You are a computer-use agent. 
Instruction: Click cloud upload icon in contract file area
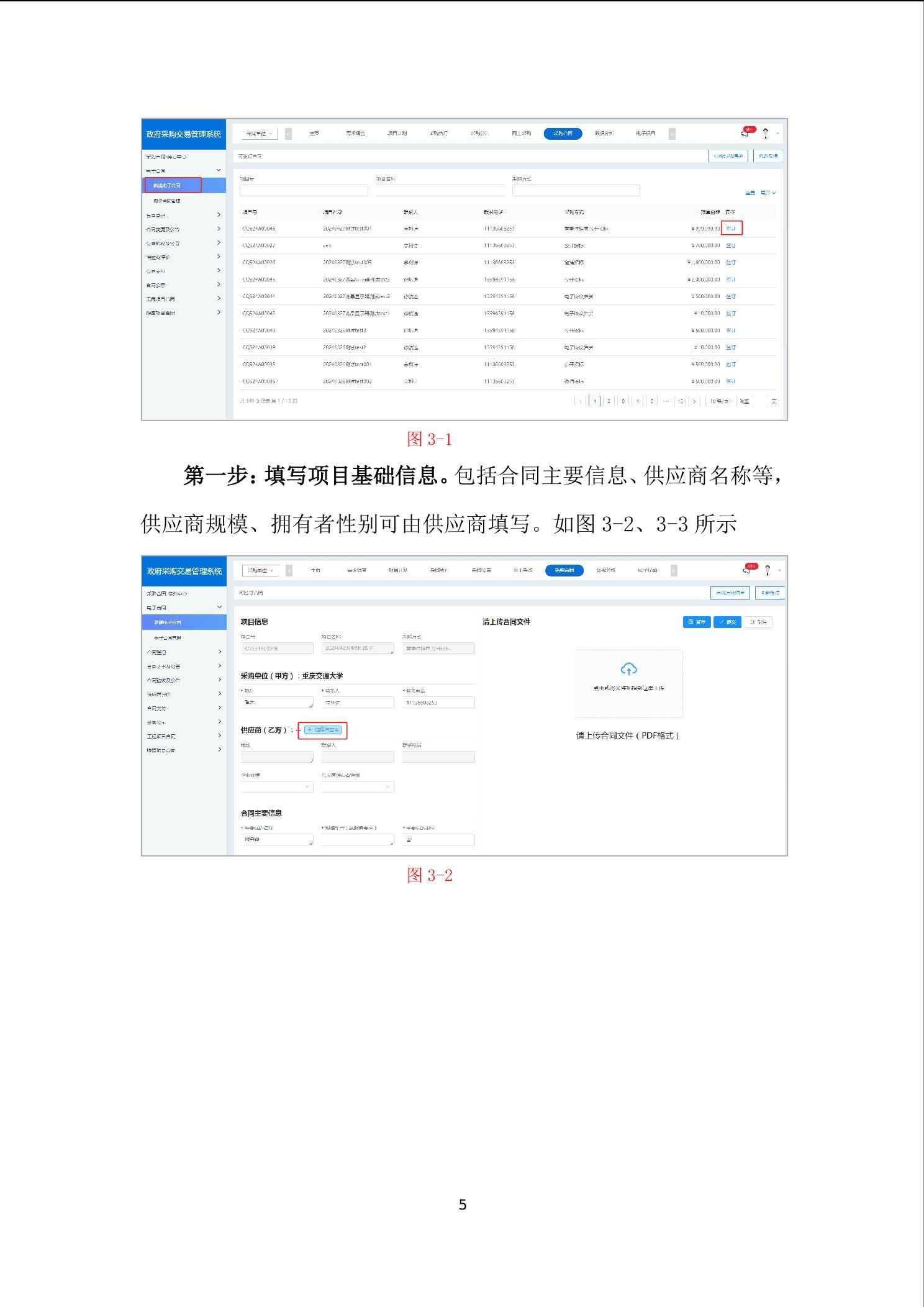pyautogui.click(x=628, y=669)
